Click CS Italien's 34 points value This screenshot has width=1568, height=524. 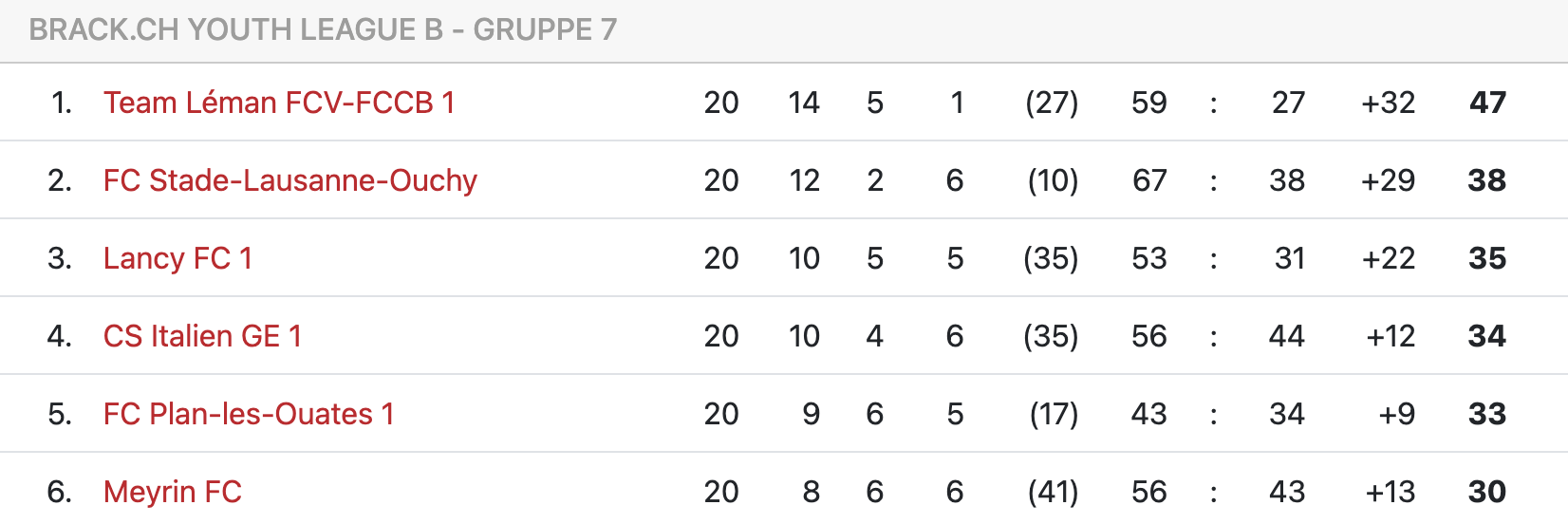pyautogui.click(x=1487, y=336)
